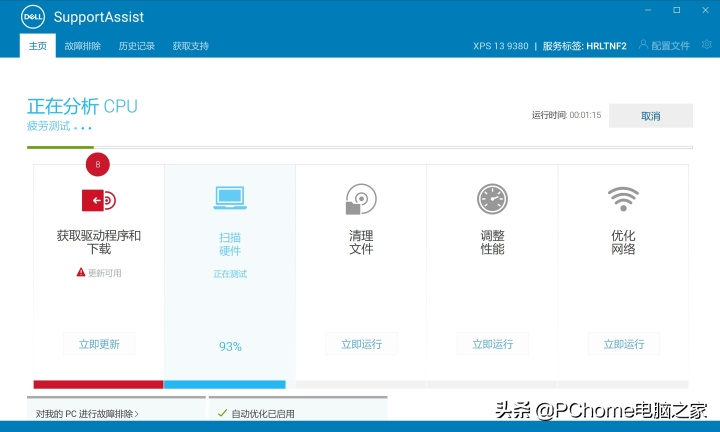The height and width of the screenshot is (432, 720).
Task: Open the 历史记录 tab
Action: pos(136,46)
